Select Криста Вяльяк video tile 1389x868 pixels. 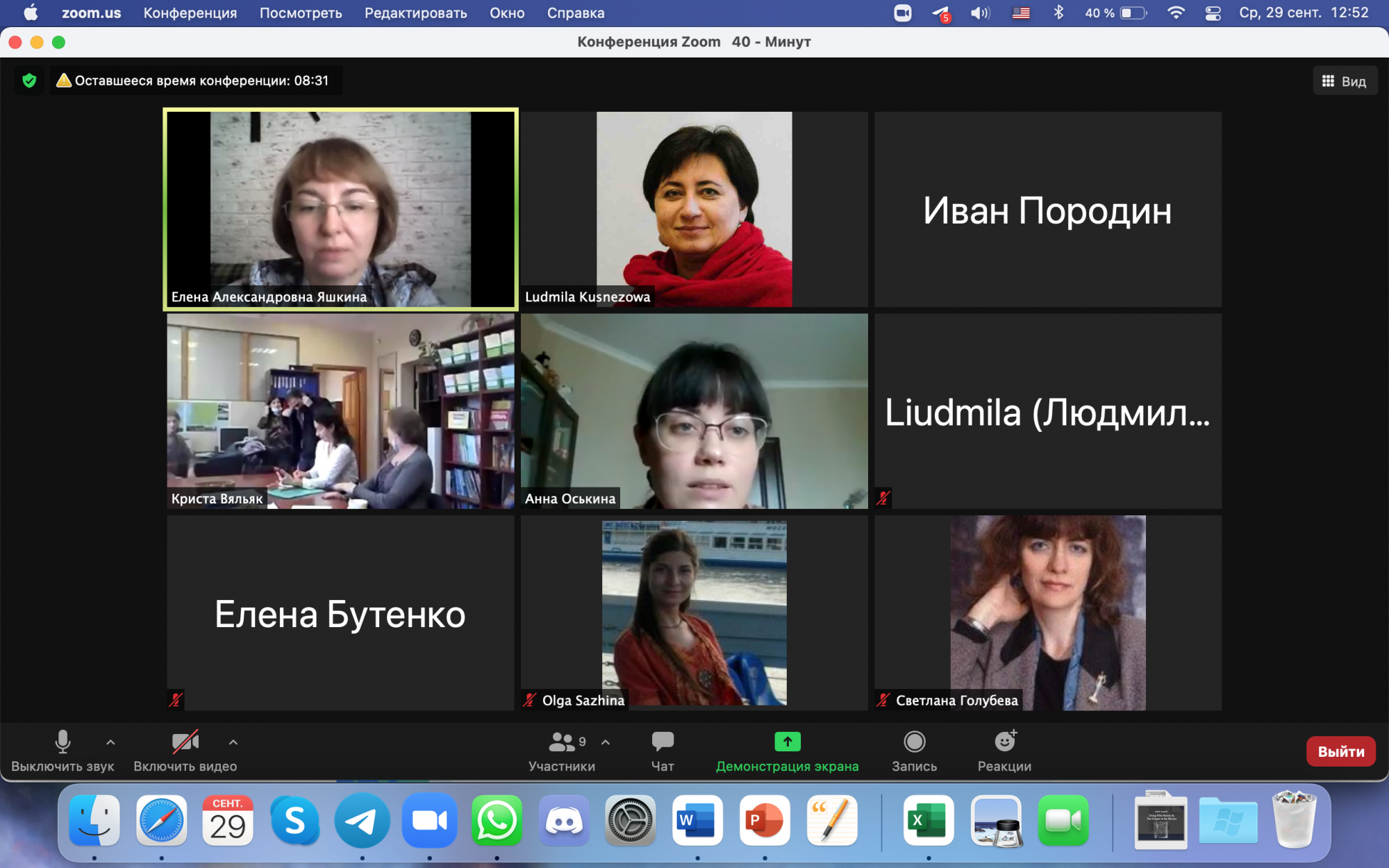(340, 411)
